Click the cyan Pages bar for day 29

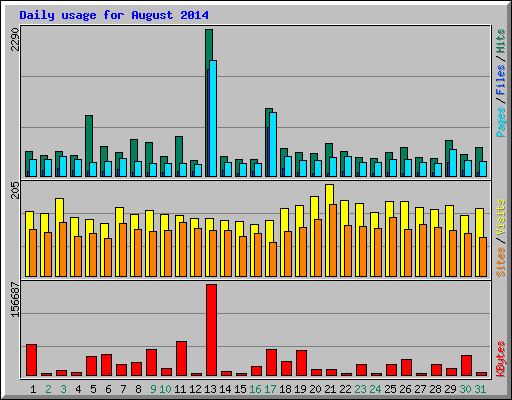coord(453,163)
